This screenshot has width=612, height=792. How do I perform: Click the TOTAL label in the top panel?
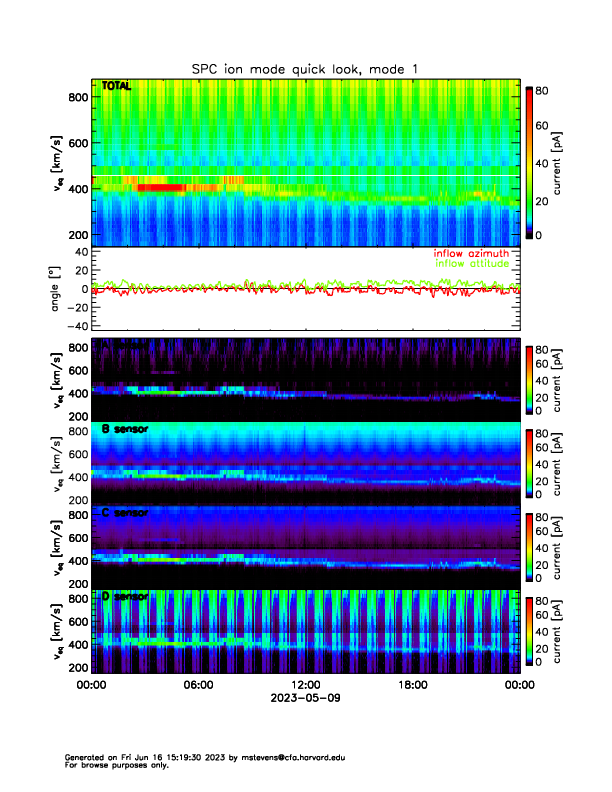116,87
